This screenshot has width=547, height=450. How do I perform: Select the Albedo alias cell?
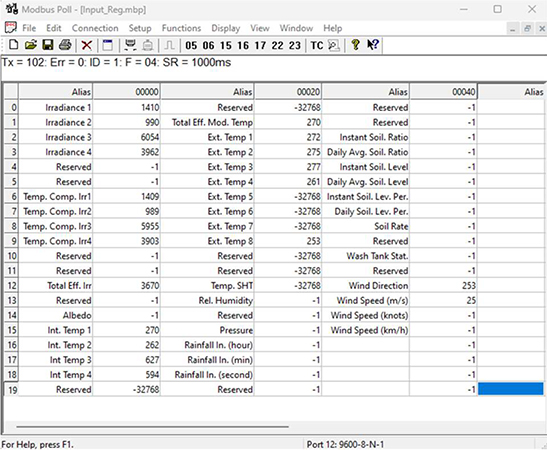click(56, 315)
